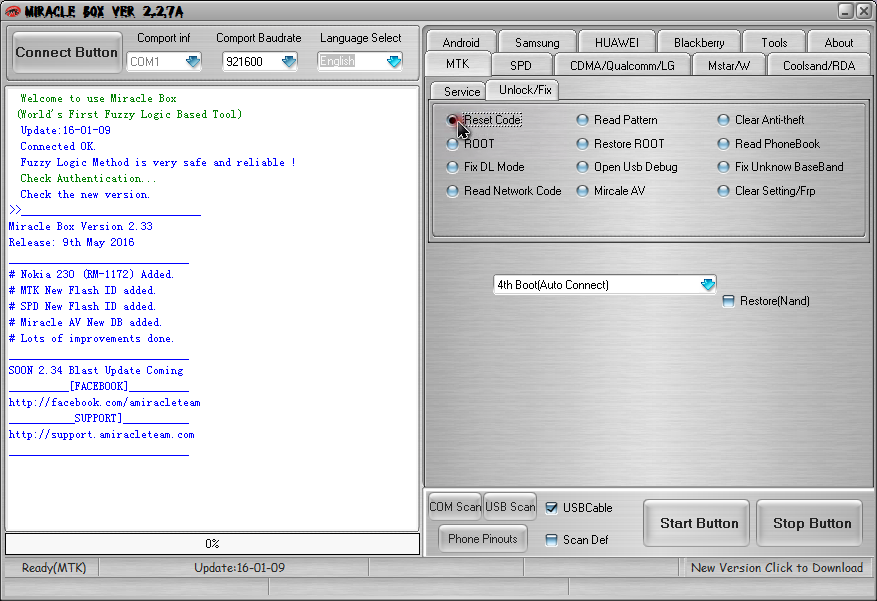
Task: Switch to the Unlock/Fix sub-tab
Action: click(525, 89)
